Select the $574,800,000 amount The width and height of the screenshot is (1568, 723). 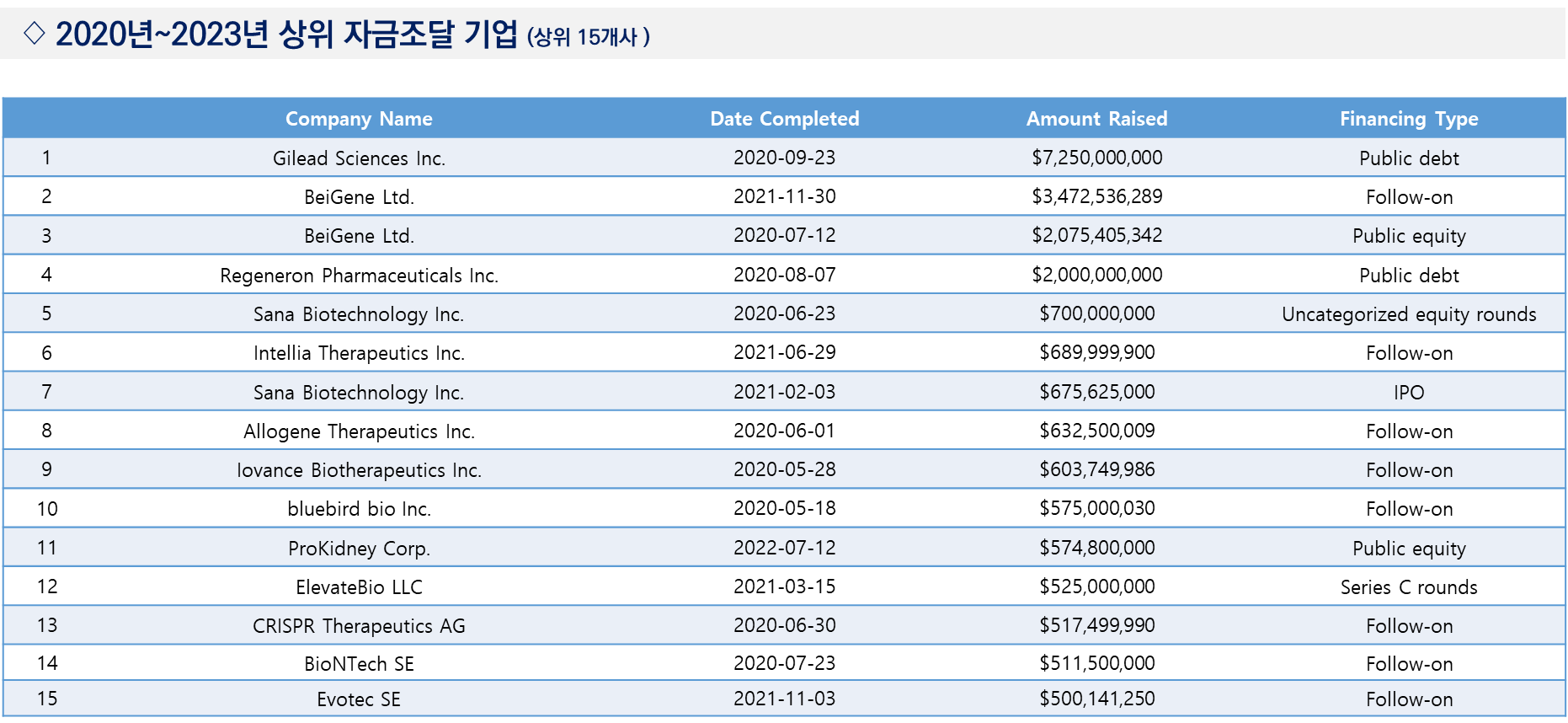(1096, 548)
